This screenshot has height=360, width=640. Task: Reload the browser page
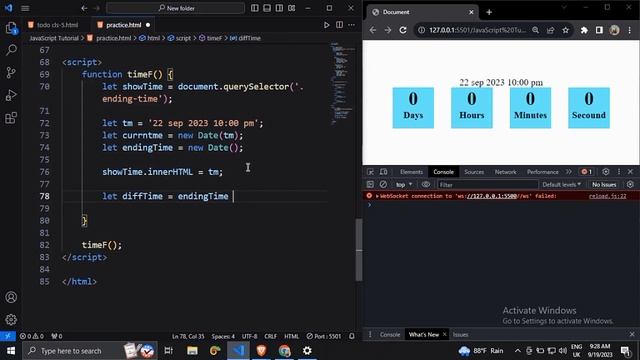point(403,30)
